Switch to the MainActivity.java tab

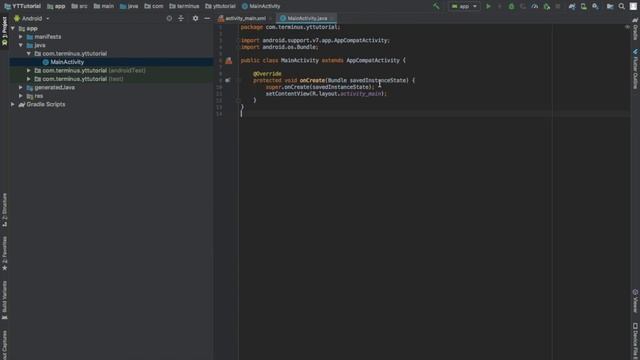coord(307,18)
